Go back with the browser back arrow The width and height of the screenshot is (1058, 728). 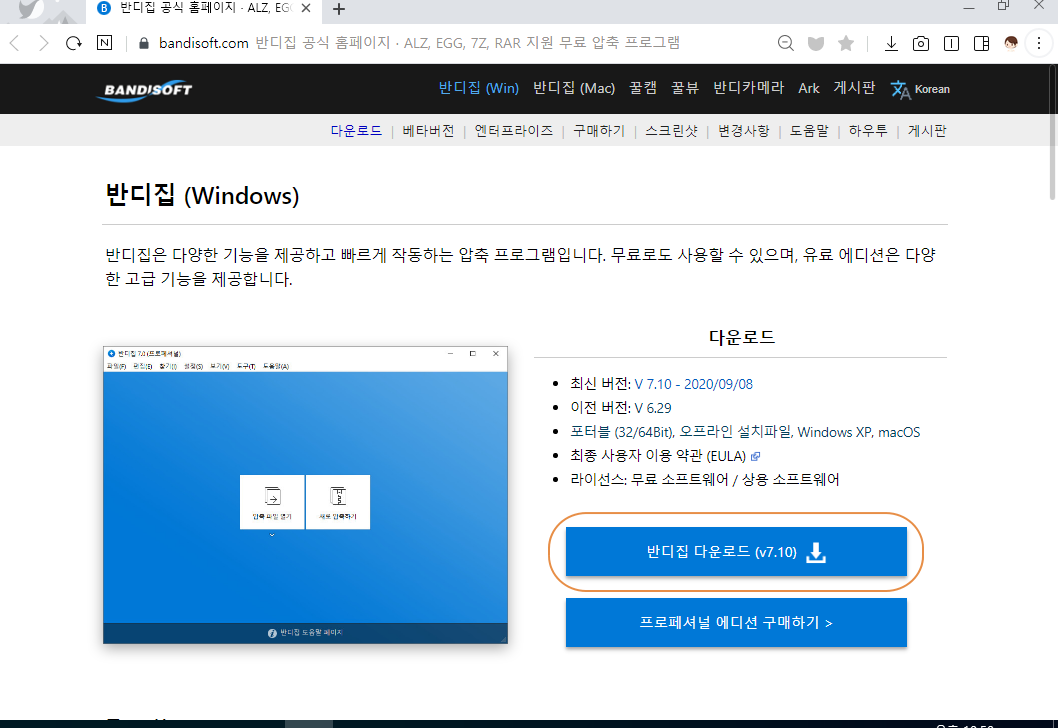click(15, 44)
